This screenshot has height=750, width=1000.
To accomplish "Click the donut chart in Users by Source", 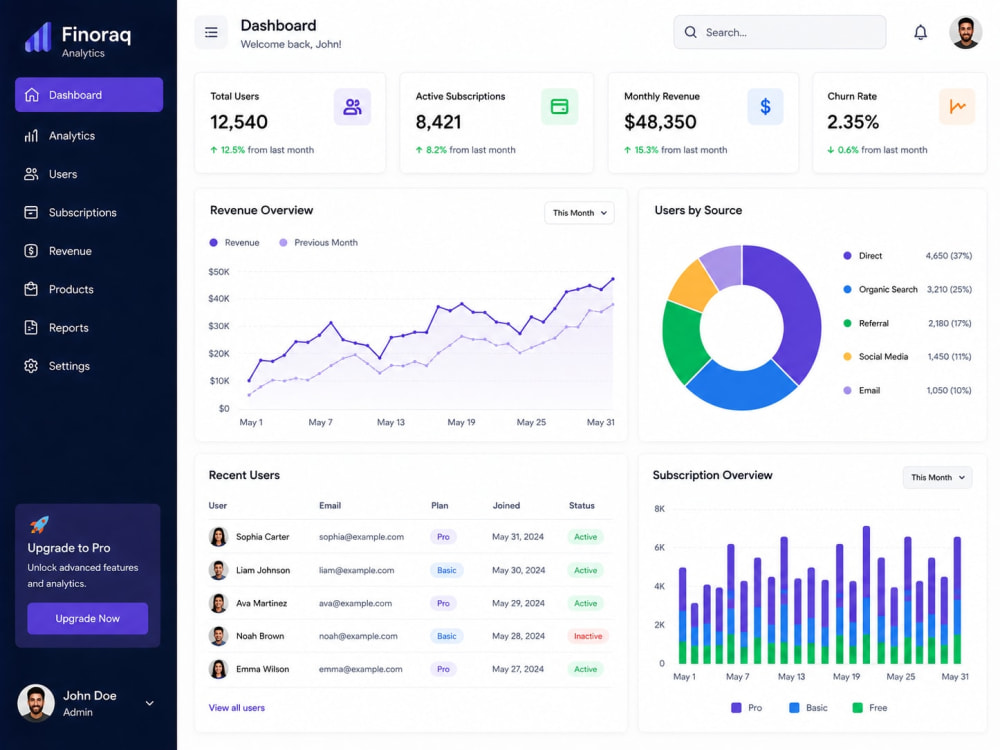I will point(741,327).
